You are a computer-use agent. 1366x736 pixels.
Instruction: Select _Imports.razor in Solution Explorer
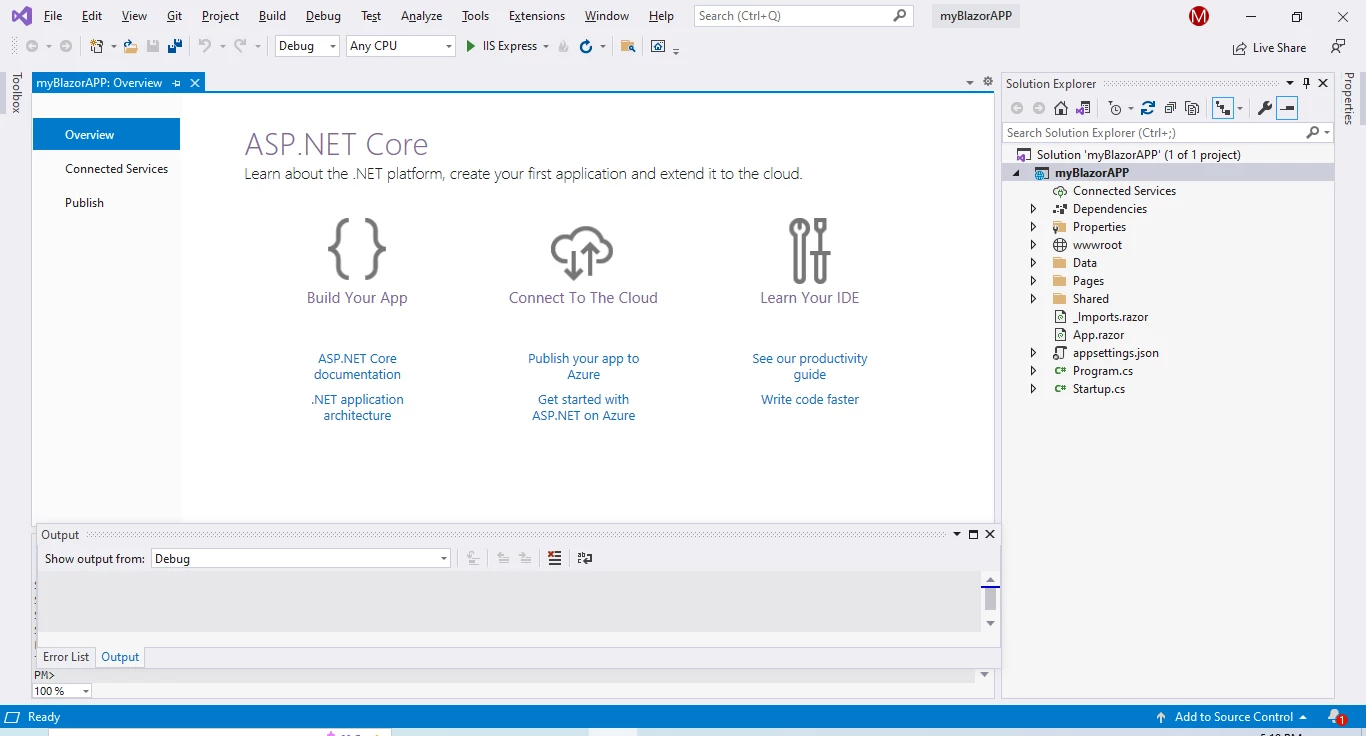pyautogui.click(x=1110, y=317)
